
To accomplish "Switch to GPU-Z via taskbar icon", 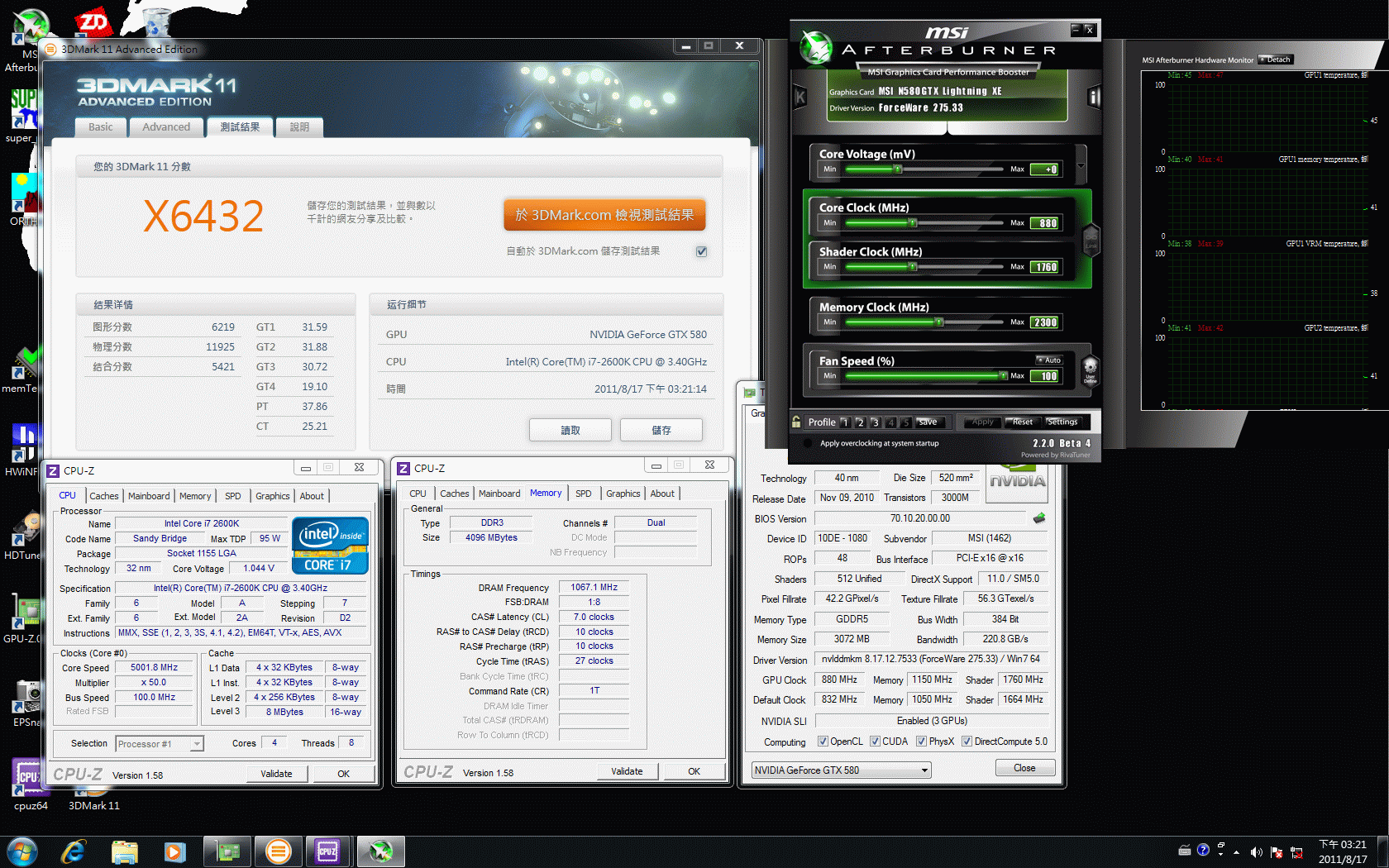I will pos(227,851).
